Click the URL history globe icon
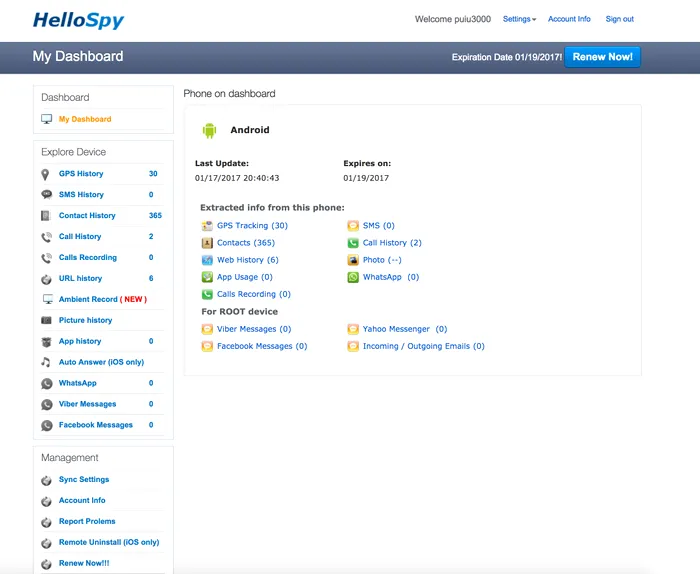The width and height of the screenshot is (700, 574). pyautogui.click(x=46, y=279)
